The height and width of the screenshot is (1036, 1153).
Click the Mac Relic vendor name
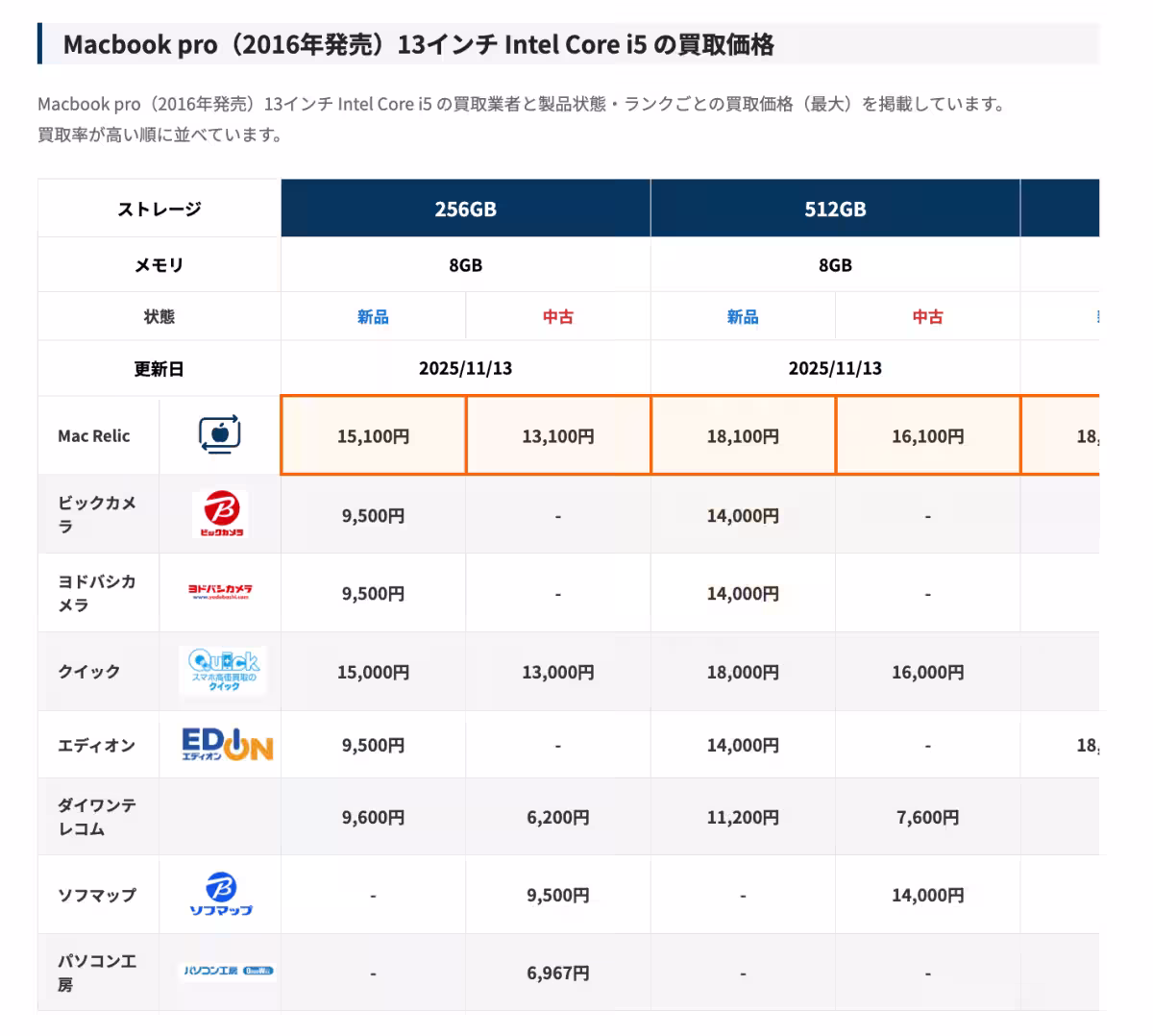coord(94,436)
